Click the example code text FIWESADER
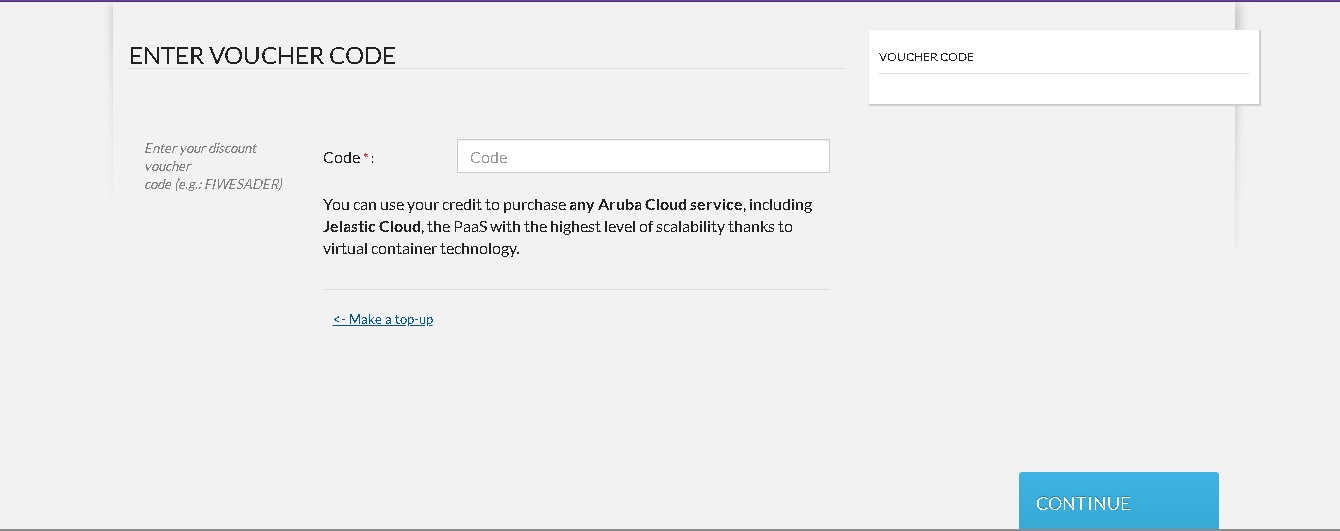Viewport: 1340px width, 531px height. tap(243, 184)
